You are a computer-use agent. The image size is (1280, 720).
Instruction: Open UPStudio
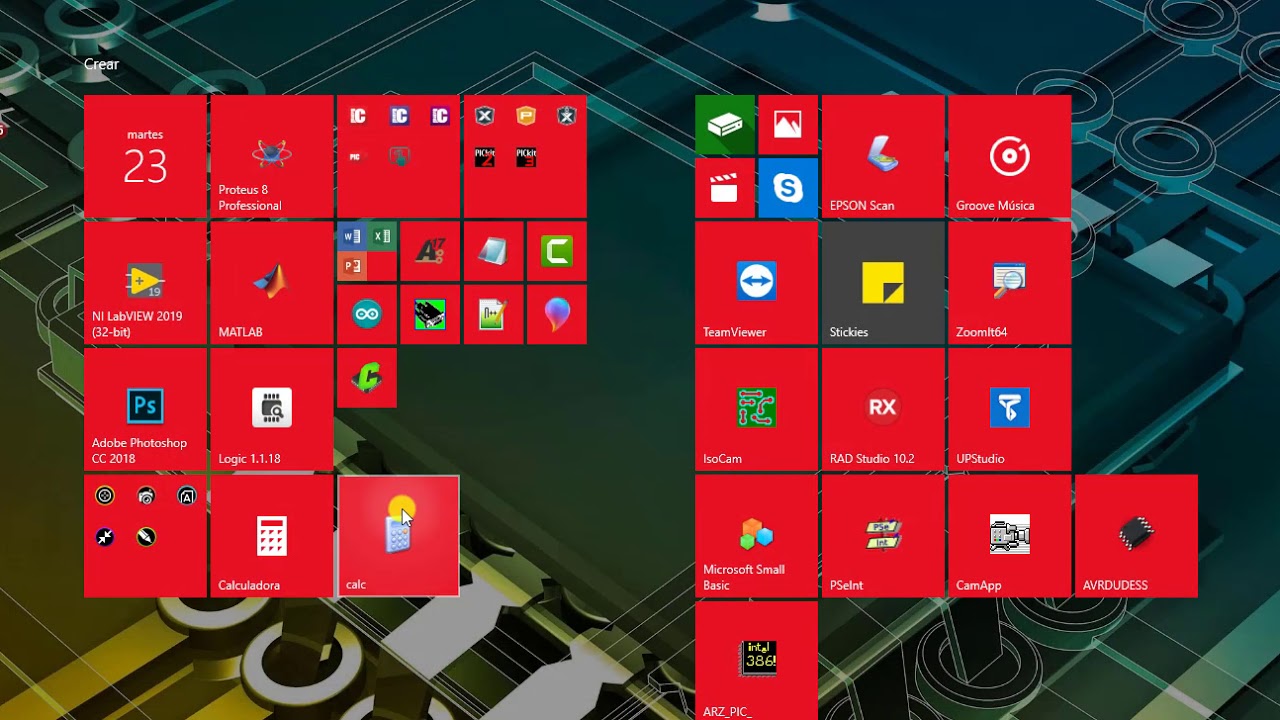click(x=1010, y=410)
